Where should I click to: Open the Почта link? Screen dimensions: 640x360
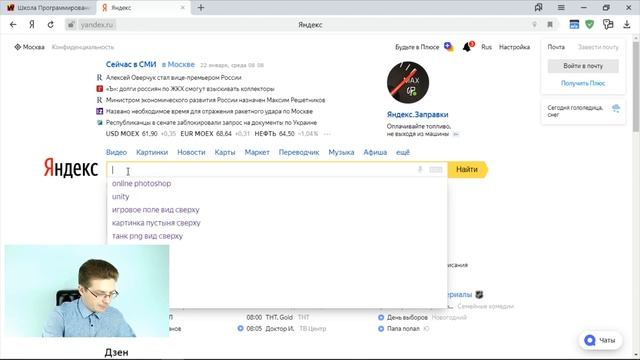[556, 47]
